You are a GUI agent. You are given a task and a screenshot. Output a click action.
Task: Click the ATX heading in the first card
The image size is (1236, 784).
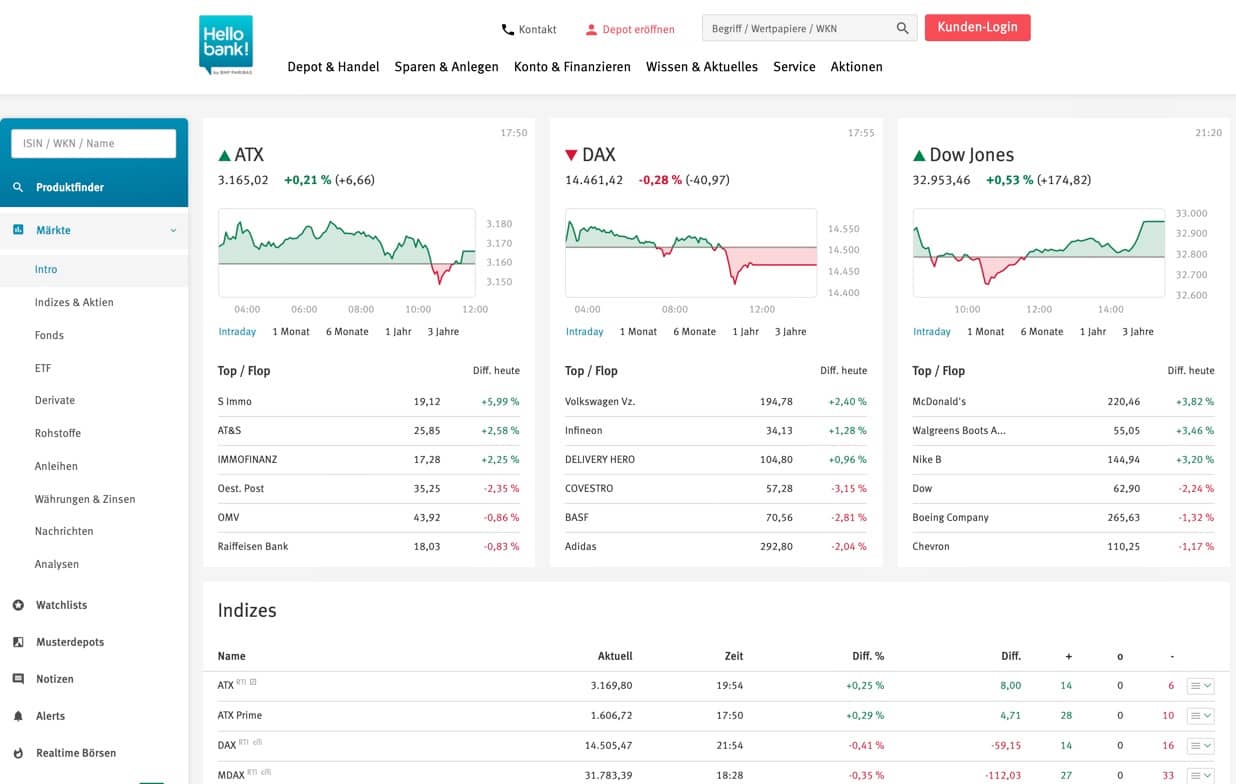click(249, 155)
